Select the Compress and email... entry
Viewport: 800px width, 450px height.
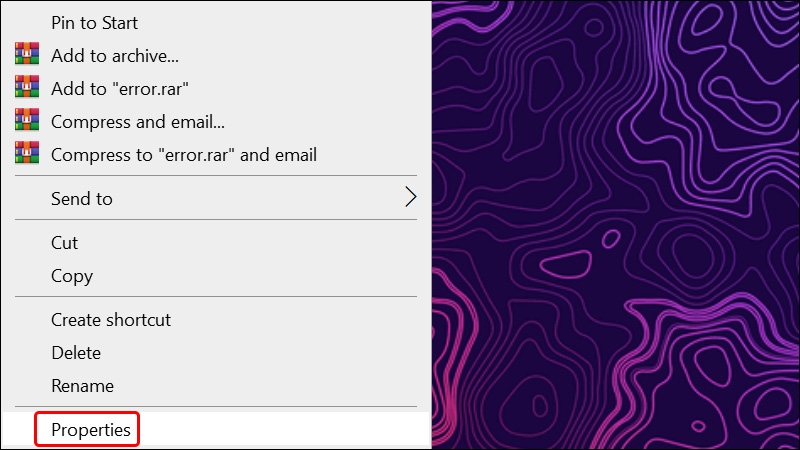click(137, 121)
